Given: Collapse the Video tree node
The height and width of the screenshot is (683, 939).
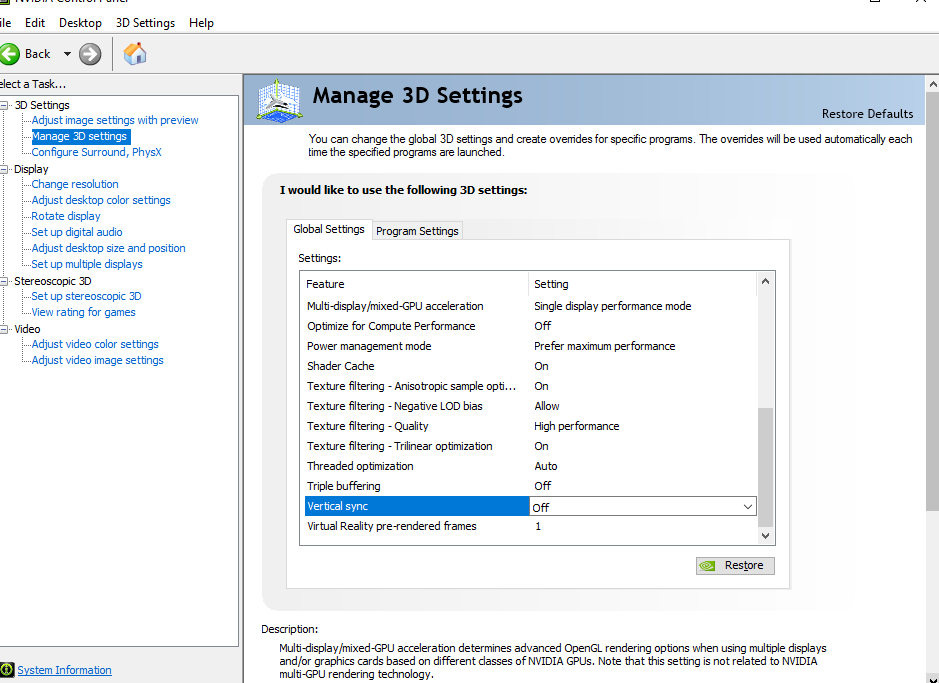Looking at the screenshot, I should [x=4, y=329].
